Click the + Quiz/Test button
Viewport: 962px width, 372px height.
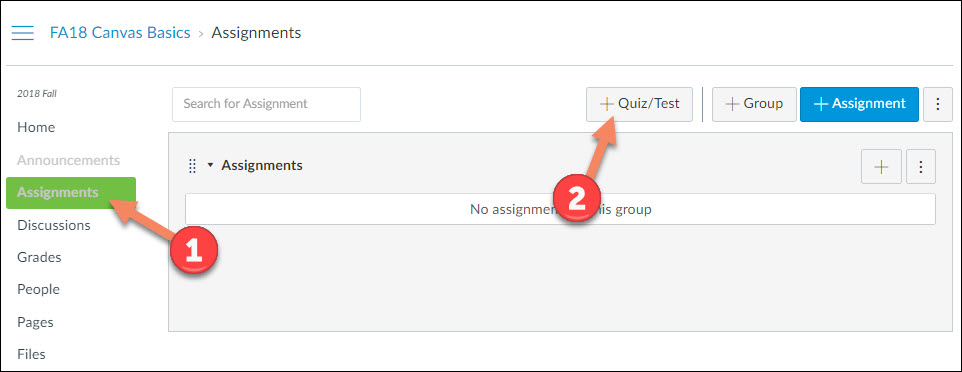pos(639,104)
